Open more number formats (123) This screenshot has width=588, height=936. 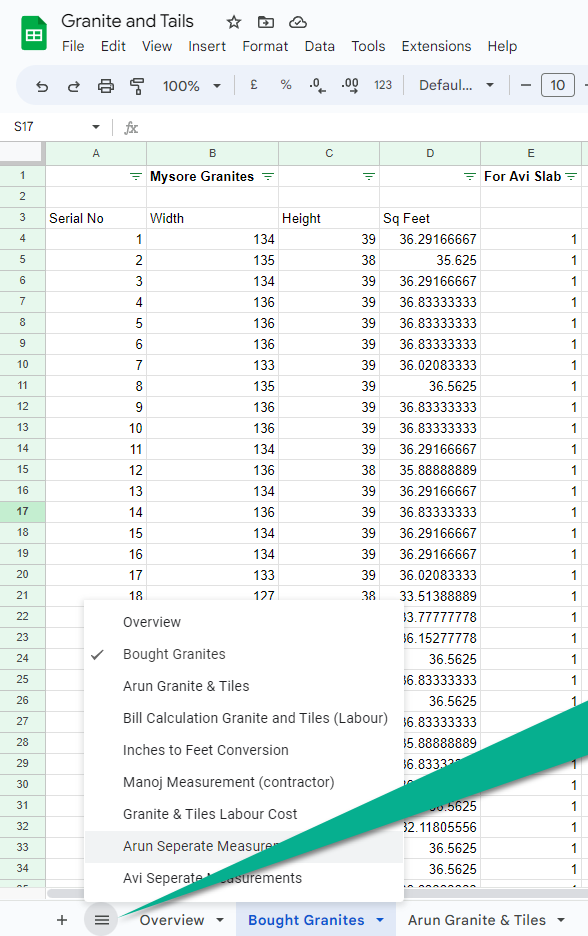[x=383, y=85]
